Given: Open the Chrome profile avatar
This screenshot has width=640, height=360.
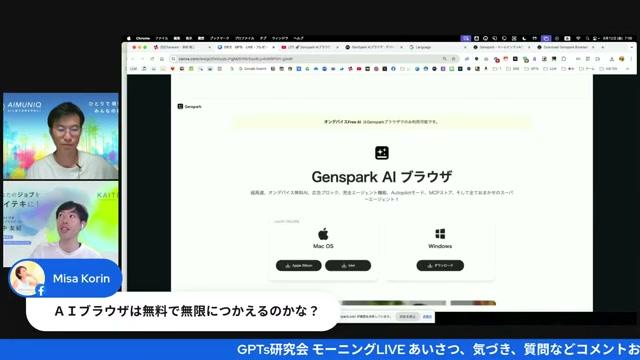Looking at the screenshot, I should 622,59.
